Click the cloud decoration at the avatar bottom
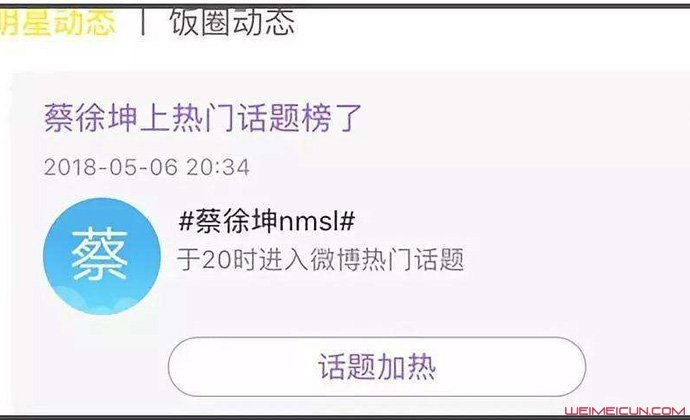Screen dimensions: 690x420 point(102,301)
